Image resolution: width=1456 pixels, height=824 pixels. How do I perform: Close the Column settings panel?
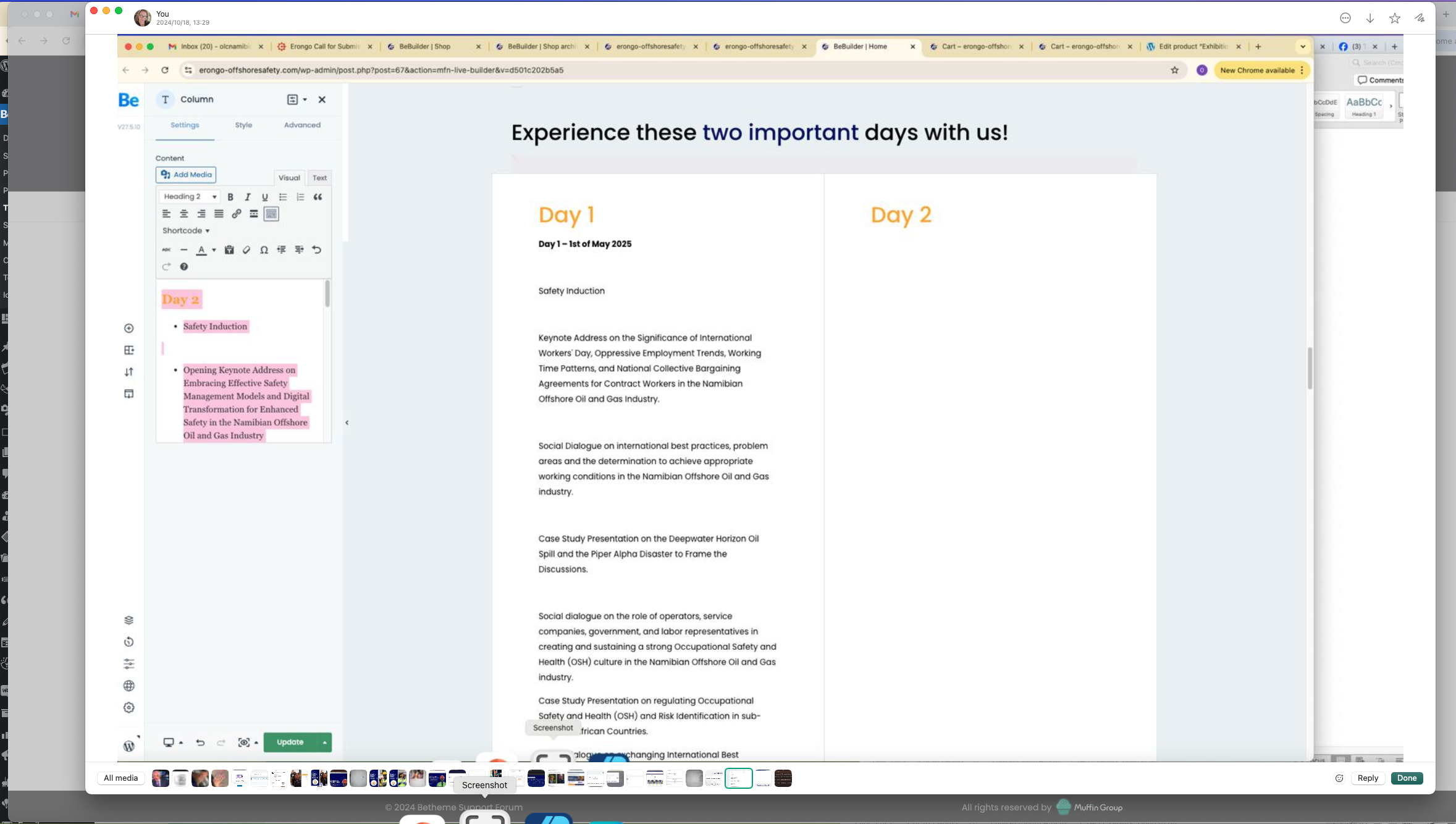click(322, 99)
